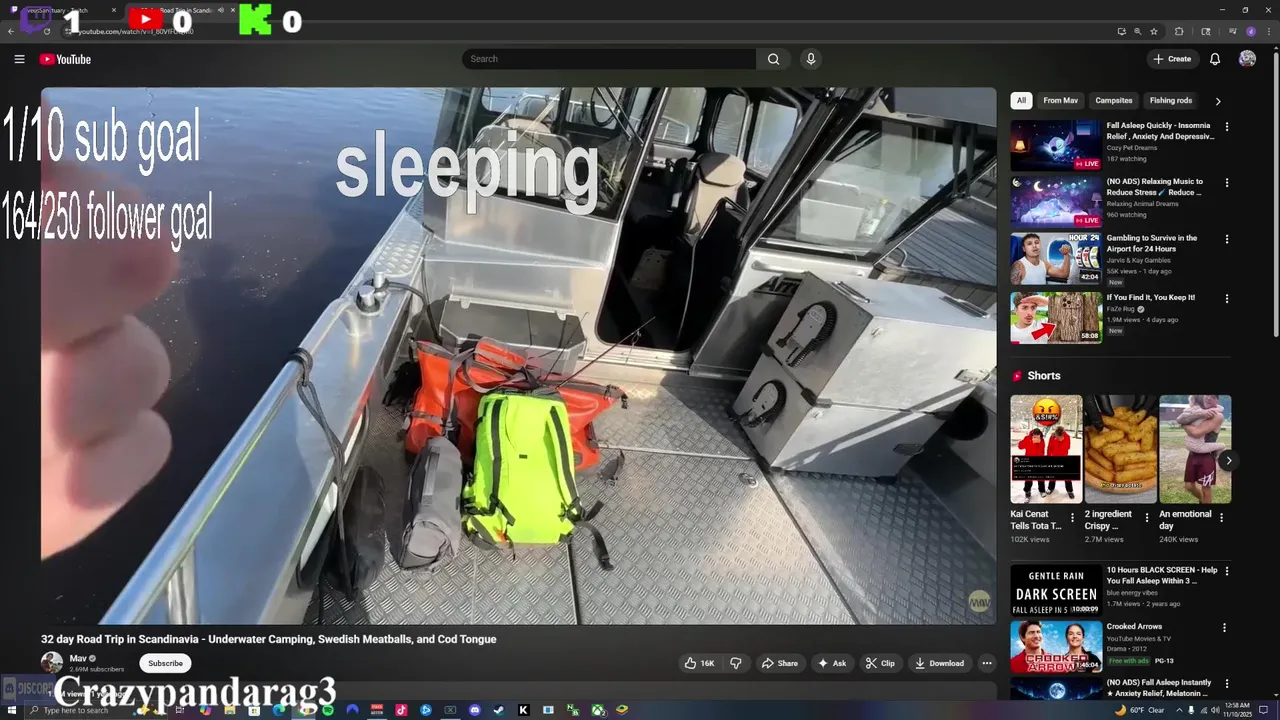This screenshot has height=720, width=1280.
Task: Open the Kick app taskbar icon
Action: pos(524,710)
